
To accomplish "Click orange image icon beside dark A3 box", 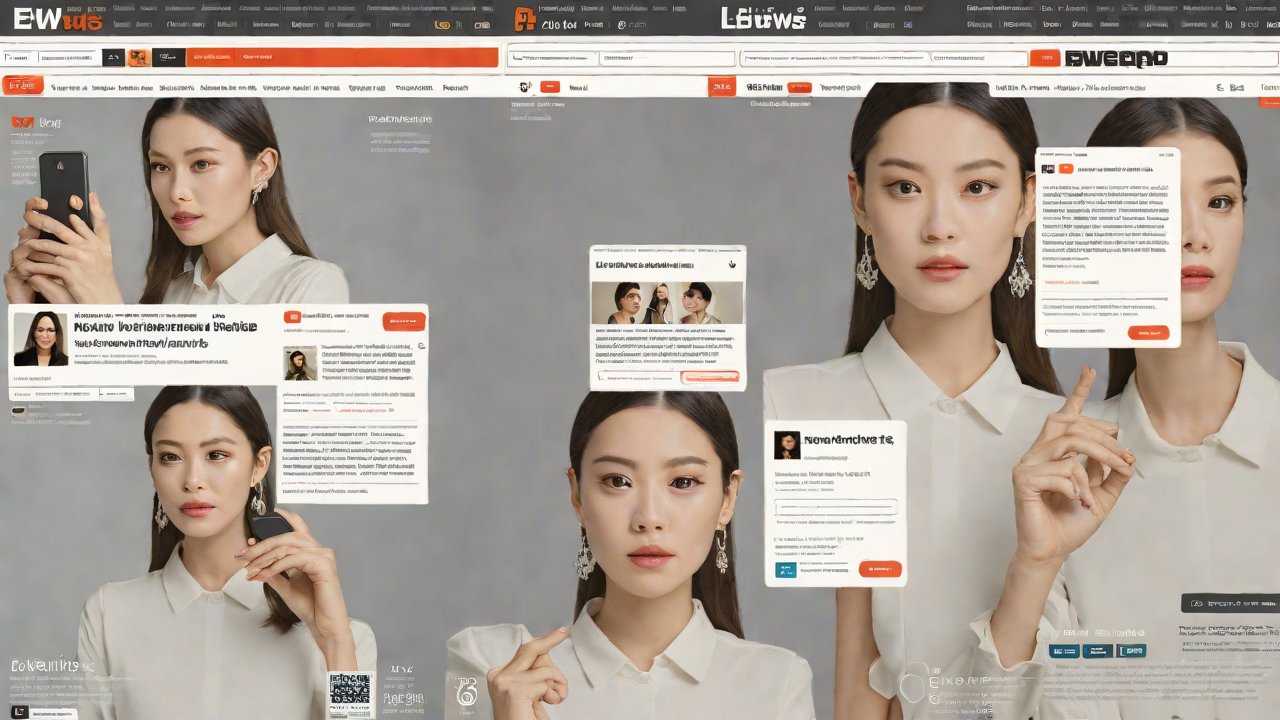I will point(138,58).
